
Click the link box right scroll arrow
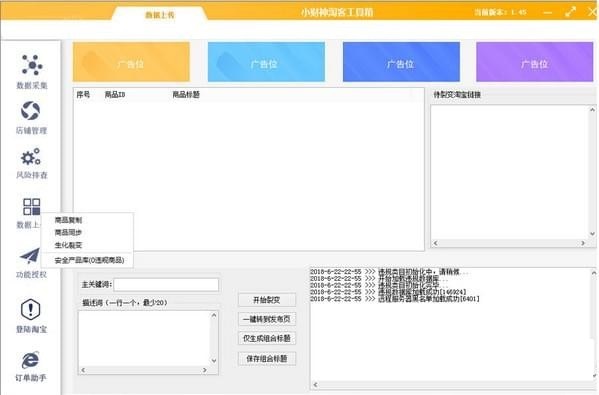tap(583, 243)
